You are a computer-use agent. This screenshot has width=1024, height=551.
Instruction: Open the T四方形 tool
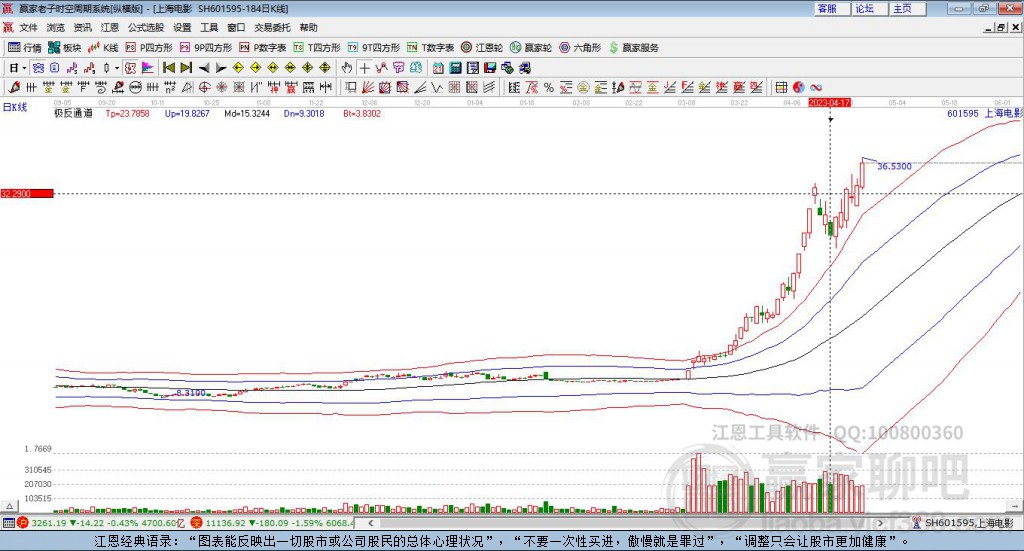(x=317, y=48)
